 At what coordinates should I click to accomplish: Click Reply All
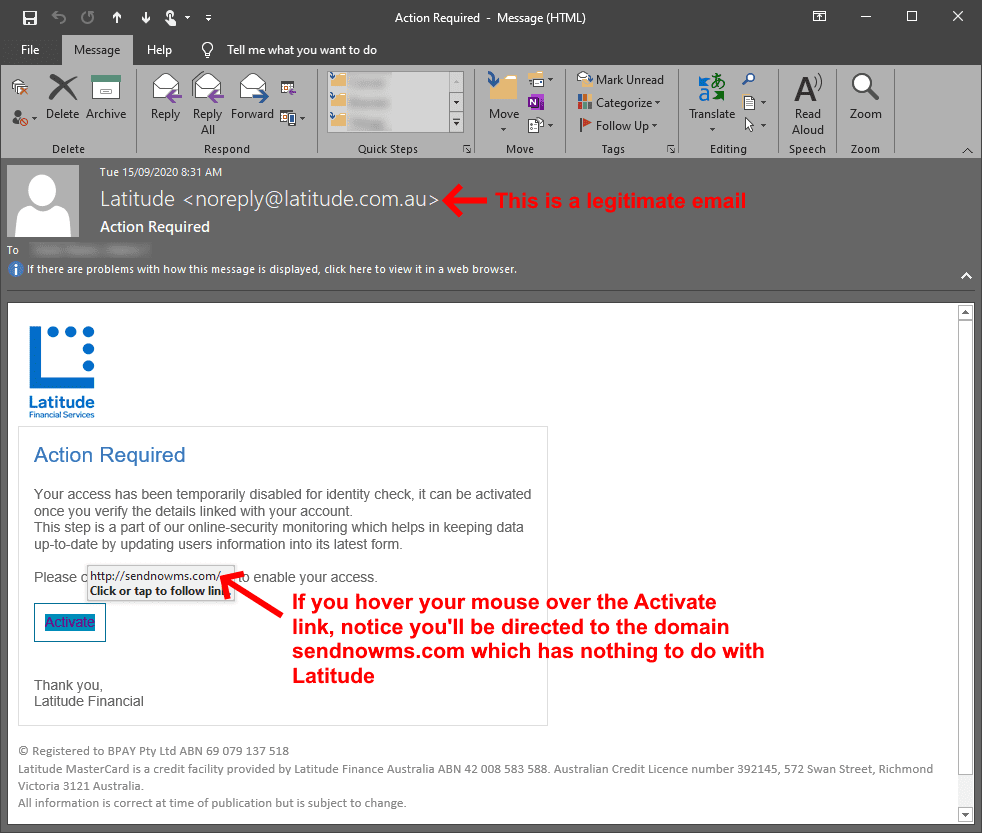point(207,103)
